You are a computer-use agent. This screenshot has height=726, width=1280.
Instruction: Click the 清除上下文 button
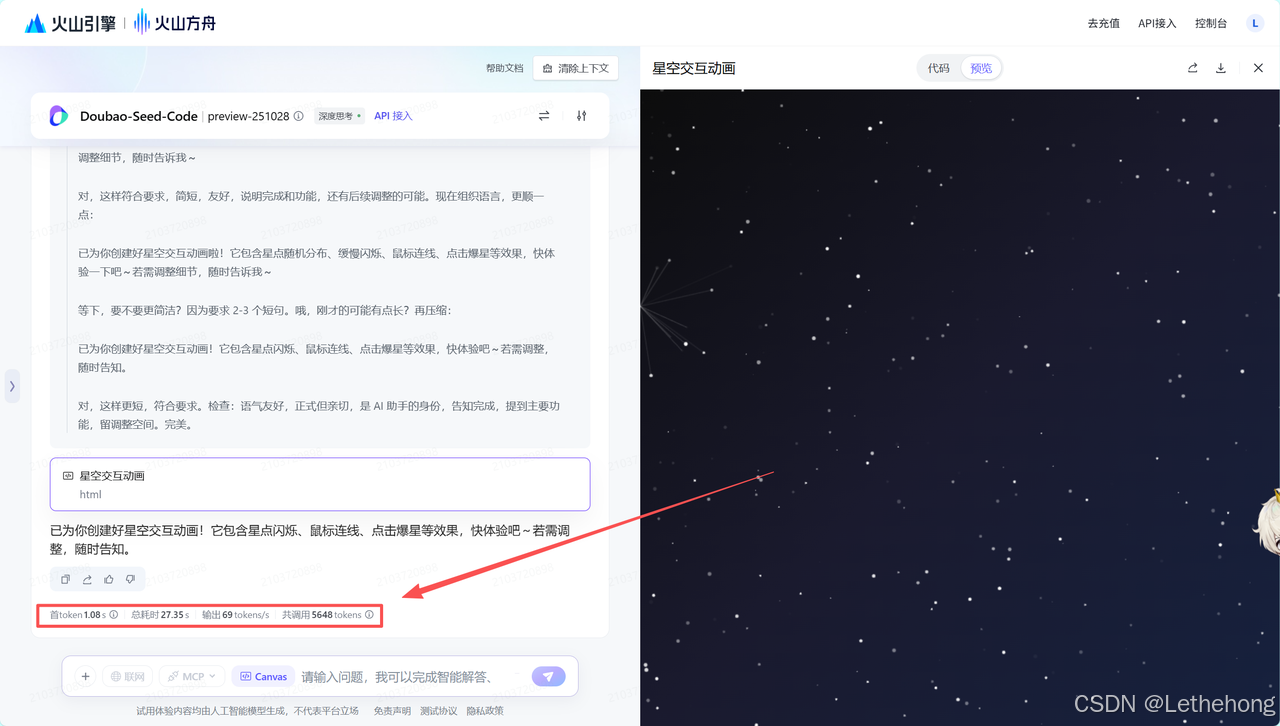[x=576, y=68]
